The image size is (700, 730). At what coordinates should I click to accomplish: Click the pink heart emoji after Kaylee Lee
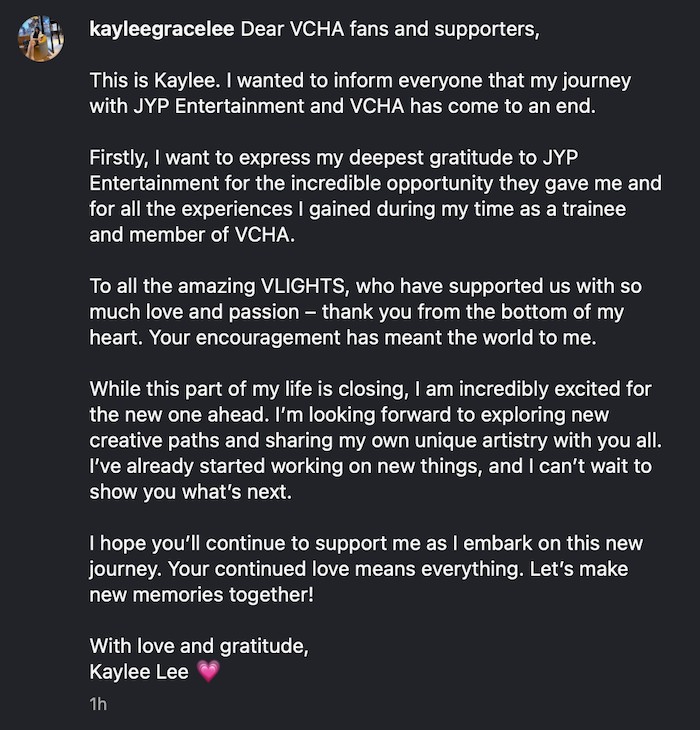point(208,671)
